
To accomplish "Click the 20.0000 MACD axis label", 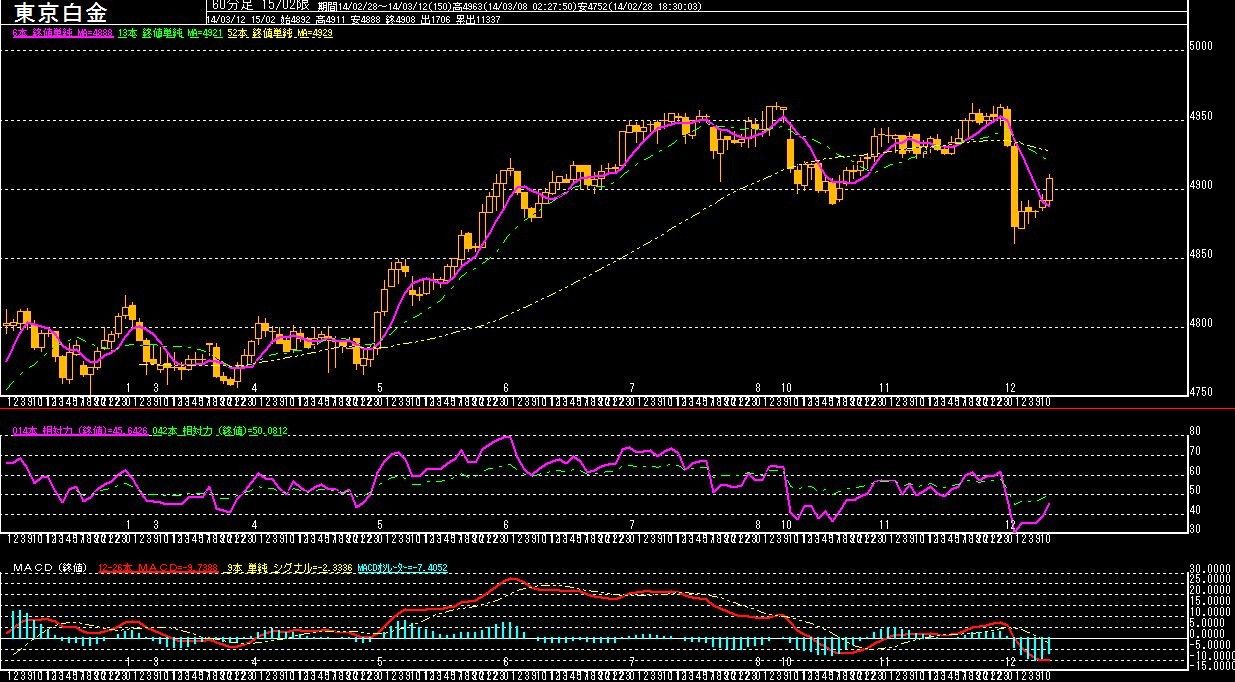I will 1208,588.
